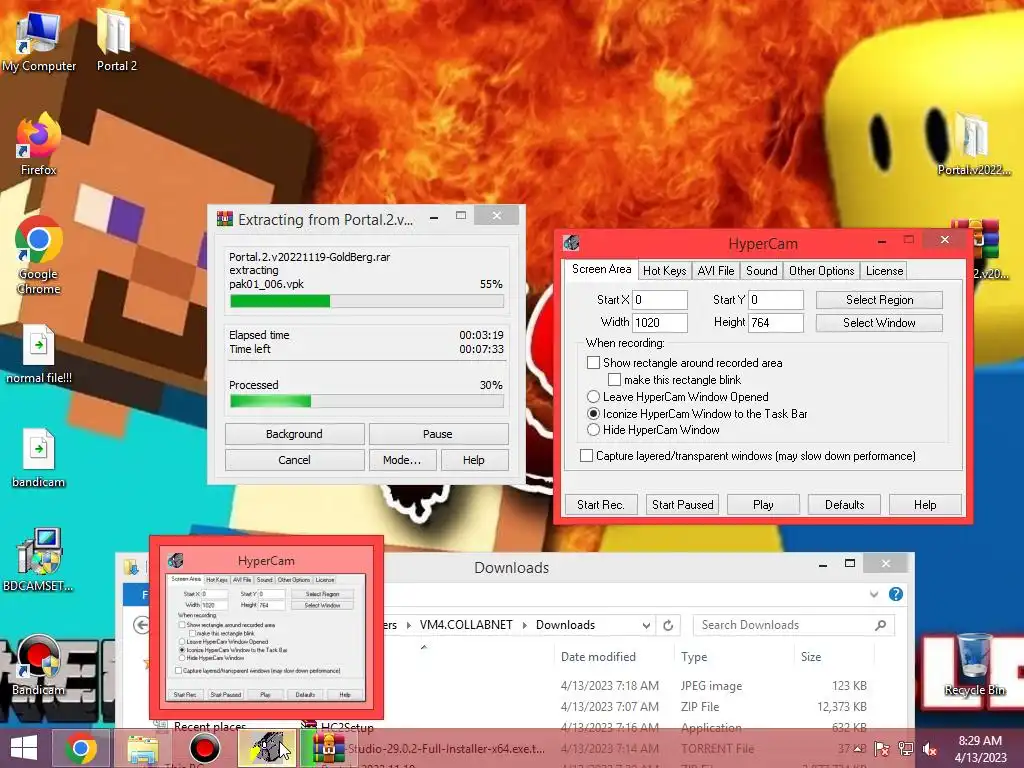Viewport: 1024px width, 768px height.
Task: Open File Explorer from the taskbar
Action: (x=142, y=748)
